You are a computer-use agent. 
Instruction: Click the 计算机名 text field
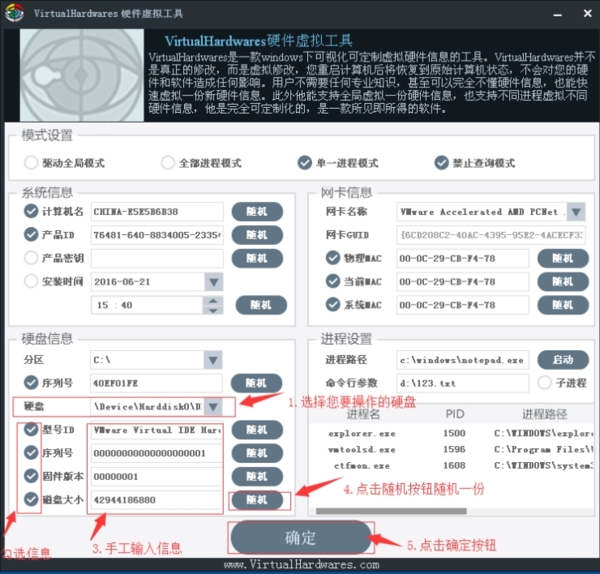[x=157, y=212]
